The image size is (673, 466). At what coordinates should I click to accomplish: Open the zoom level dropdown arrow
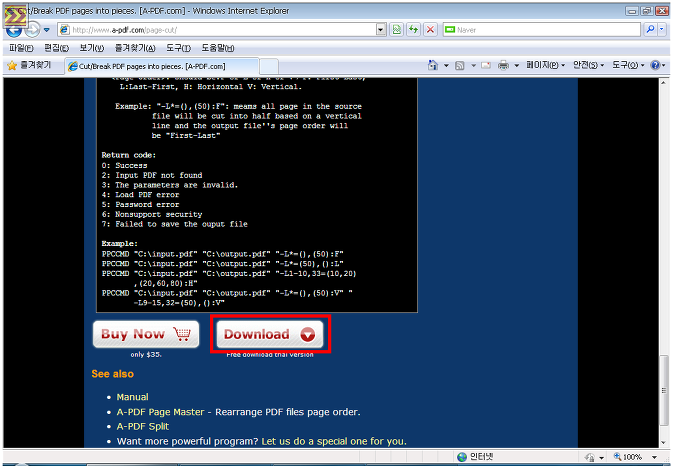[x=654, y=457]
